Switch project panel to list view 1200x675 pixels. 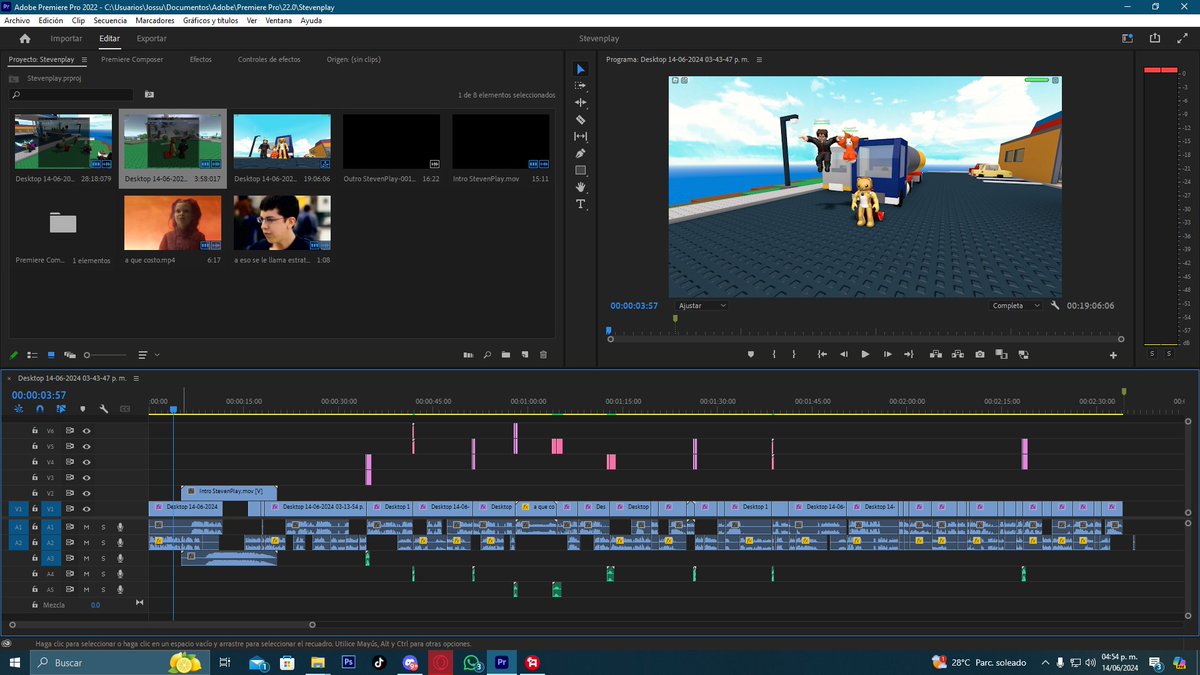(x=33, y=355)
